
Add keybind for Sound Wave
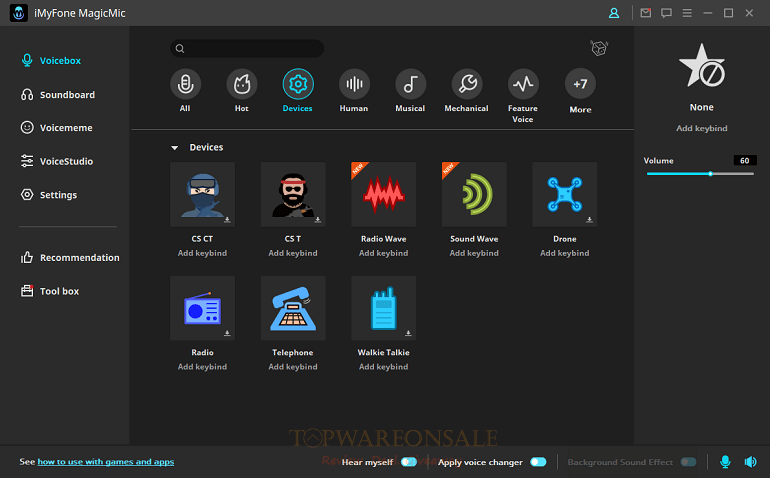click(474, 253)
